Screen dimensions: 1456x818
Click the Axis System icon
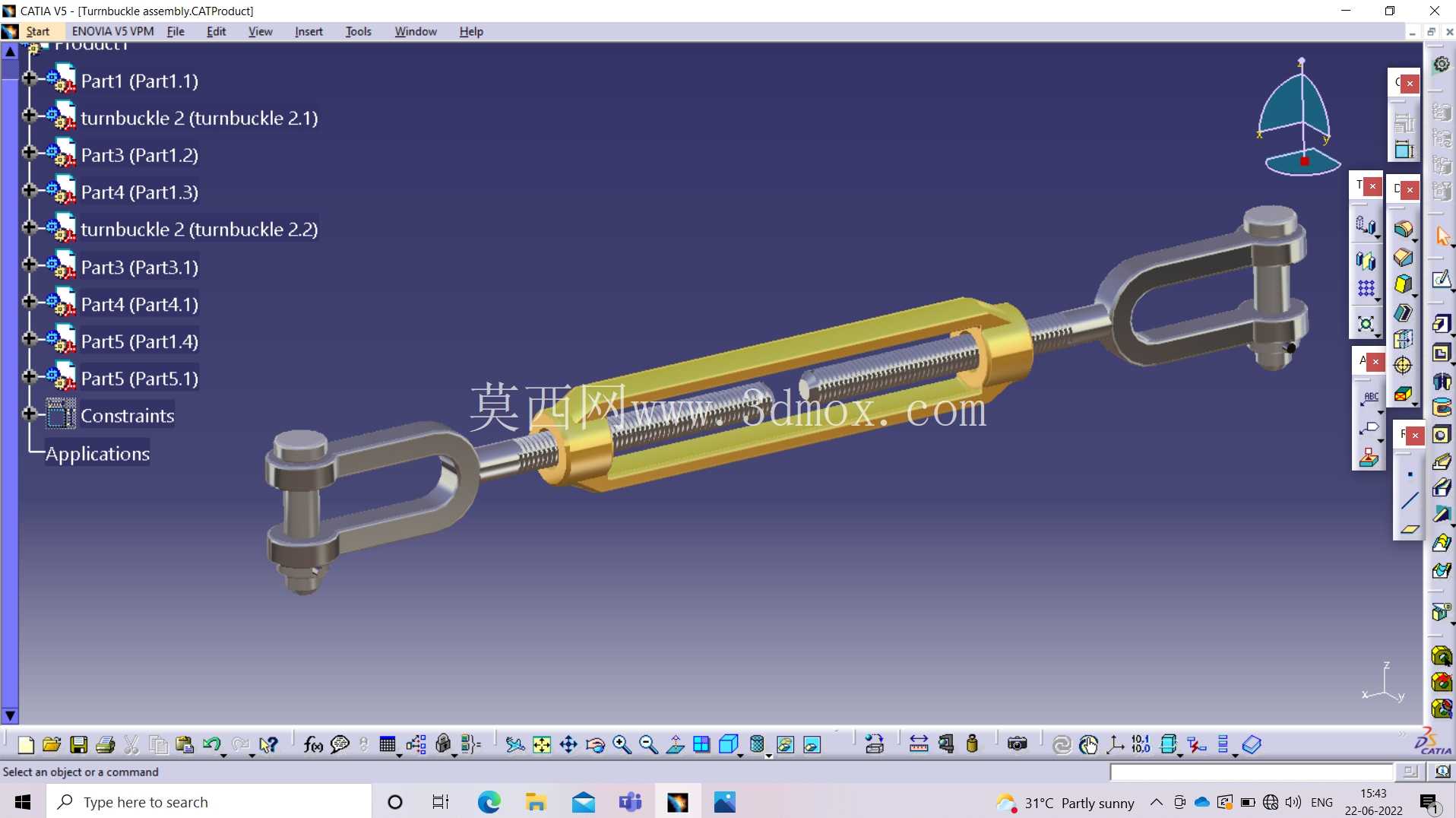(x=1115, y=744)
